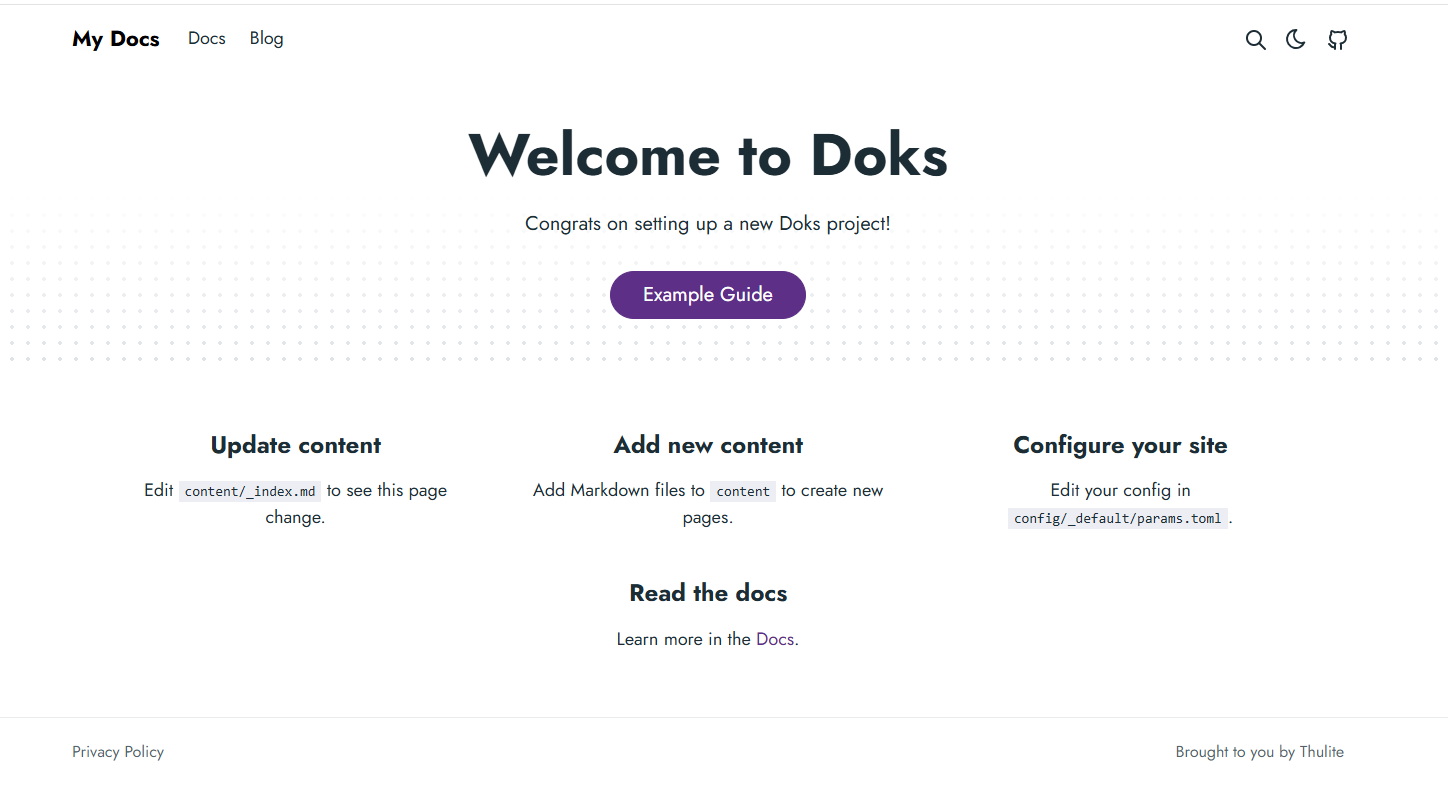Click the Read the docs heading
The image size is (1448, 798).
click(x=708, y=593)
